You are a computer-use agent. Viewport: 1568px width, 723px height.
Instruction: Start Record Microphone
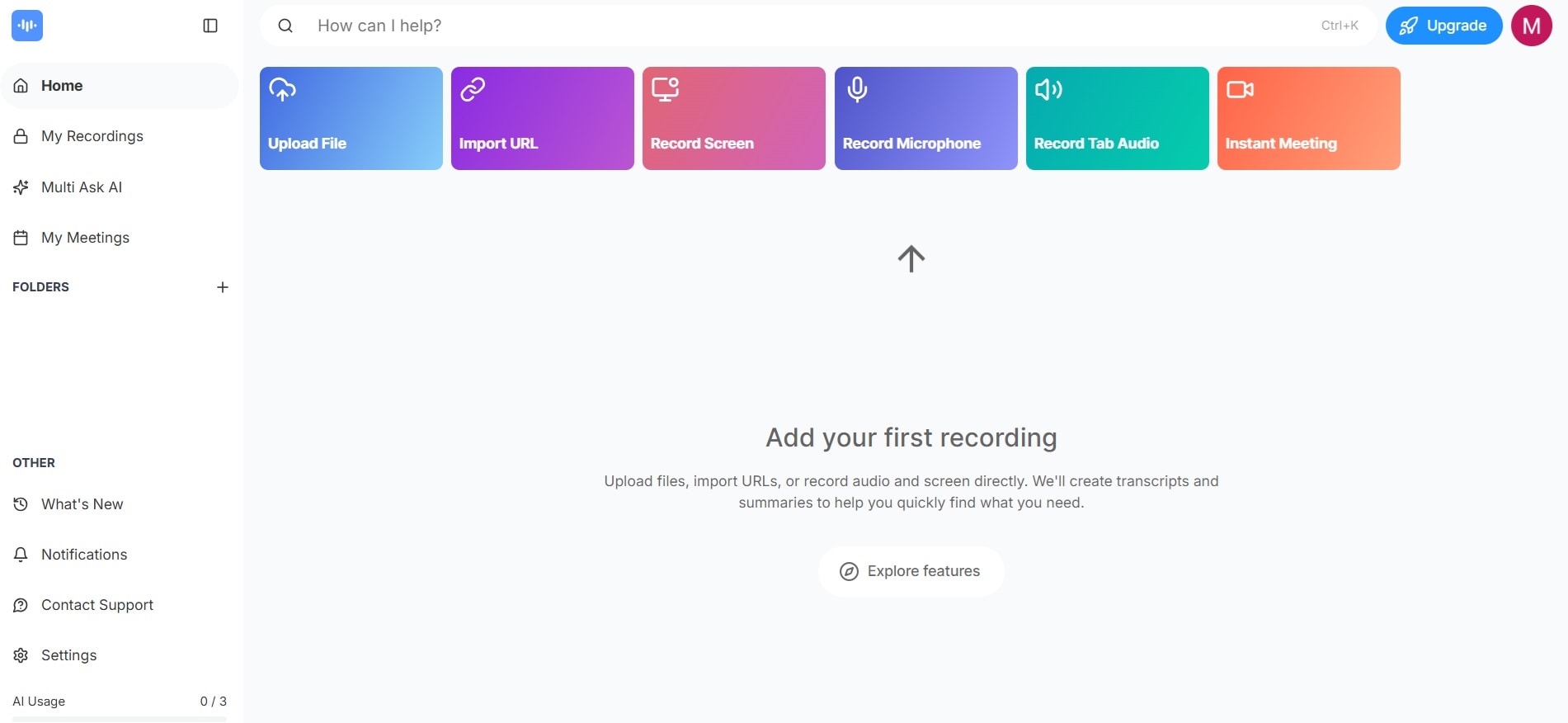point(926,119)
